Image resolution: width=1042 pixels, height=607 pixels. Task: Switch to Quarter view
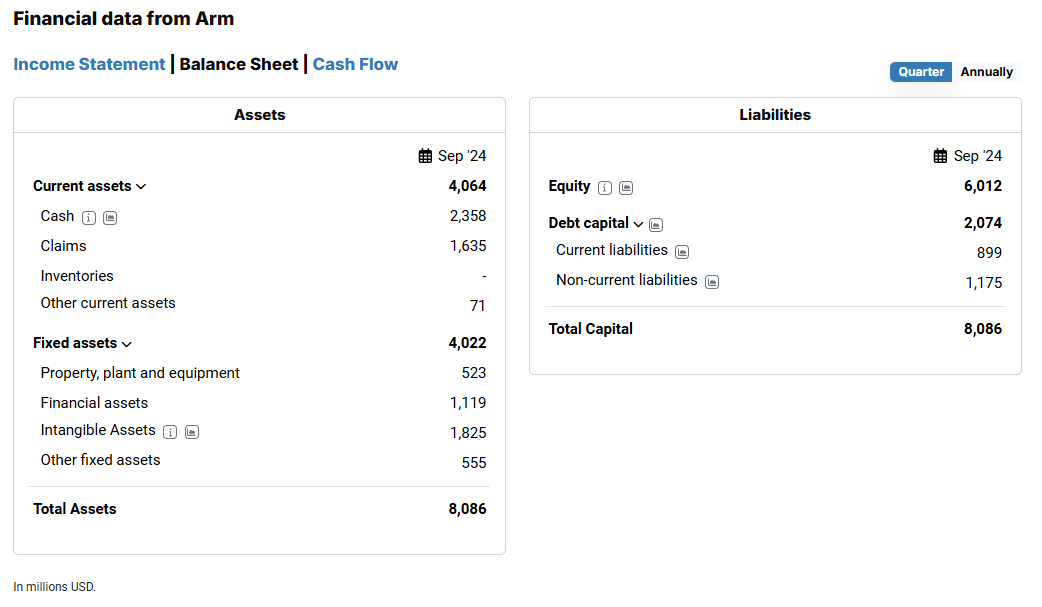pos(921,72)
